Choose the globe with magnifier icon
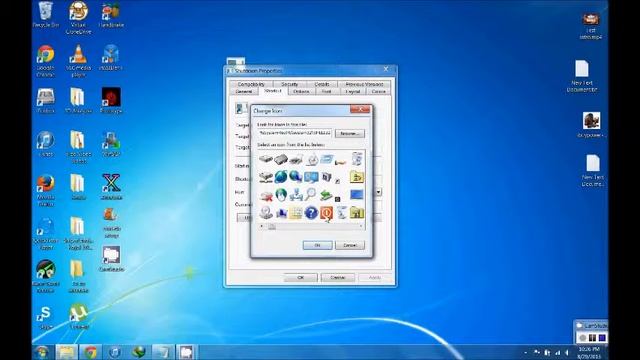 pyautogui.click(x=296, y=177)
